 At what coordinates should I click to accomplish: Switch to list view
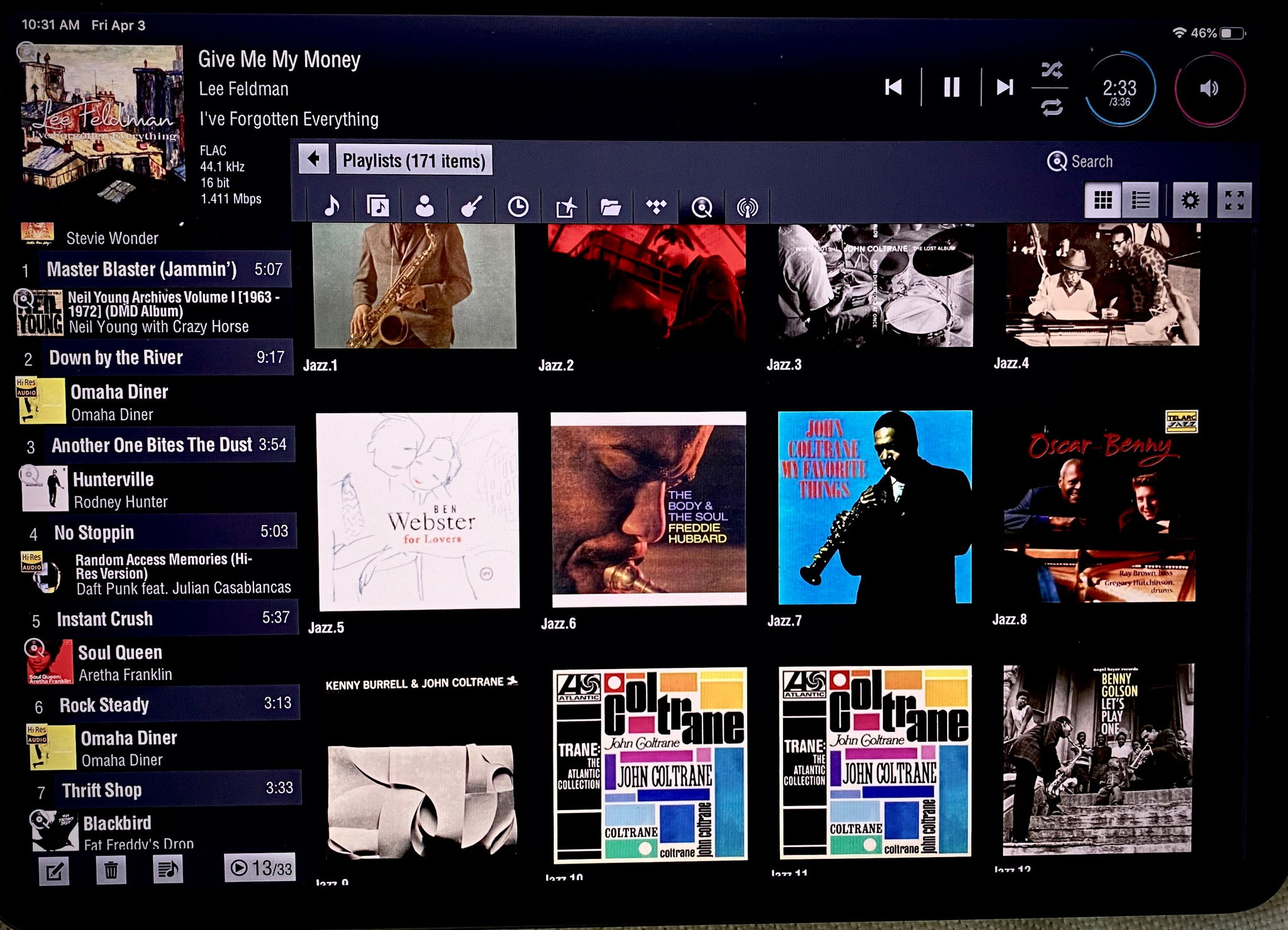pos(1140,200)
